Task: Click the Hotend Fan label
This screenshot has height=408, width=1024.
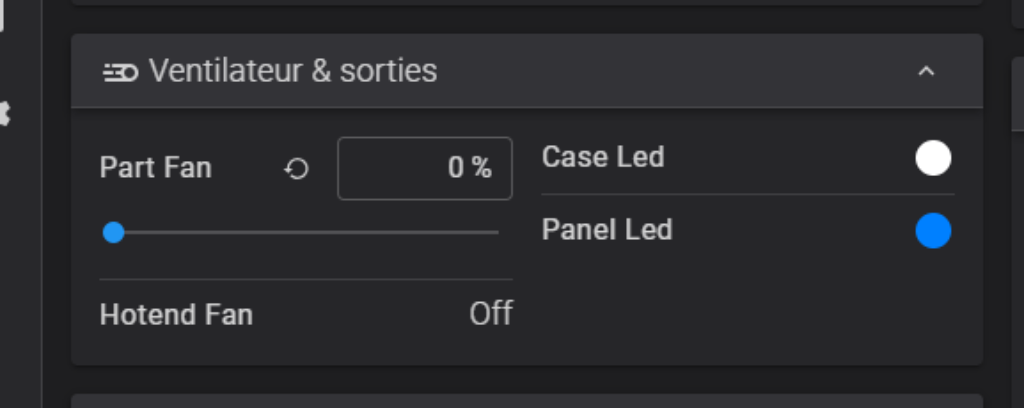Action: [176, 315]
